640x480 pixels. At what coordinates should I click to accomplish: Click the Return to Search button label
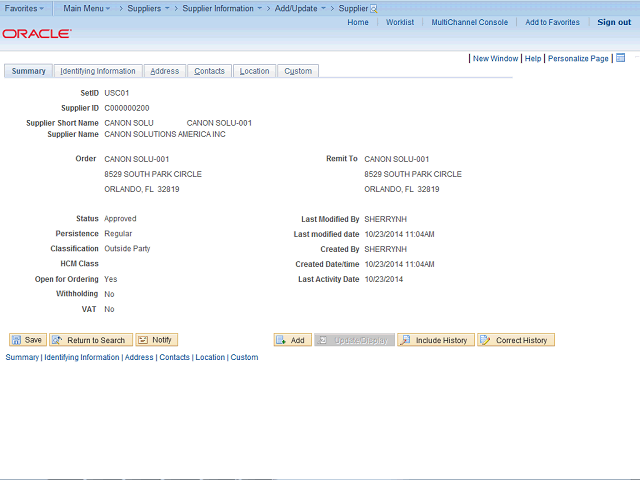click(x=96, y=340)
